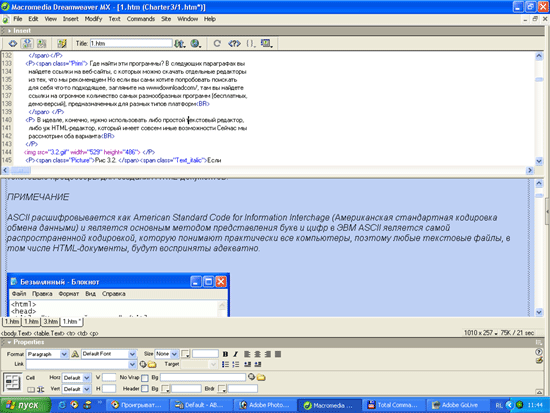Open File Management toolbar icon

180,44
